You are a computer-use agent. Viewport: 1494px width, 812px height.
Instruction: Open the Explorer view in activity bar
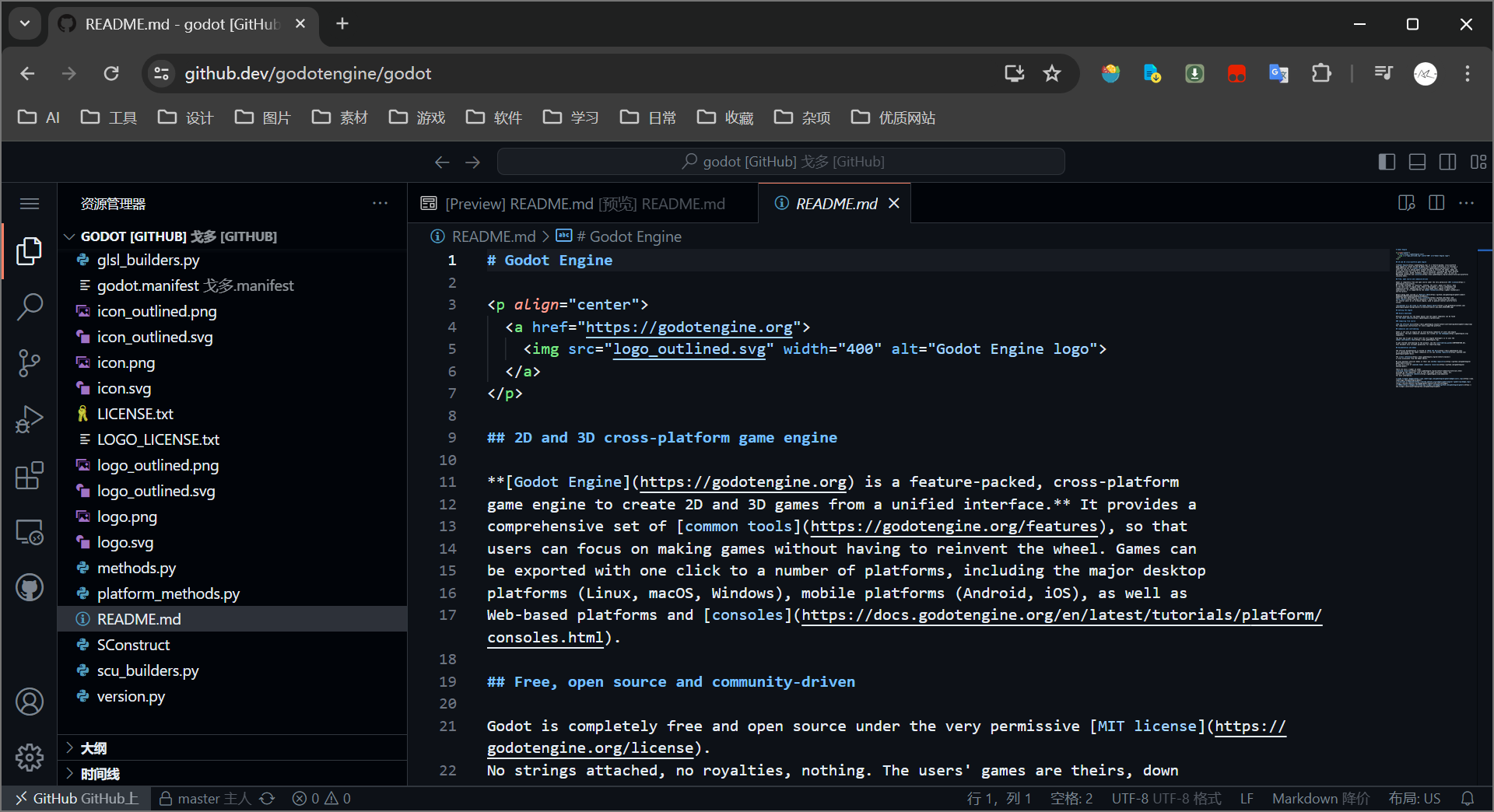(30, 250)
